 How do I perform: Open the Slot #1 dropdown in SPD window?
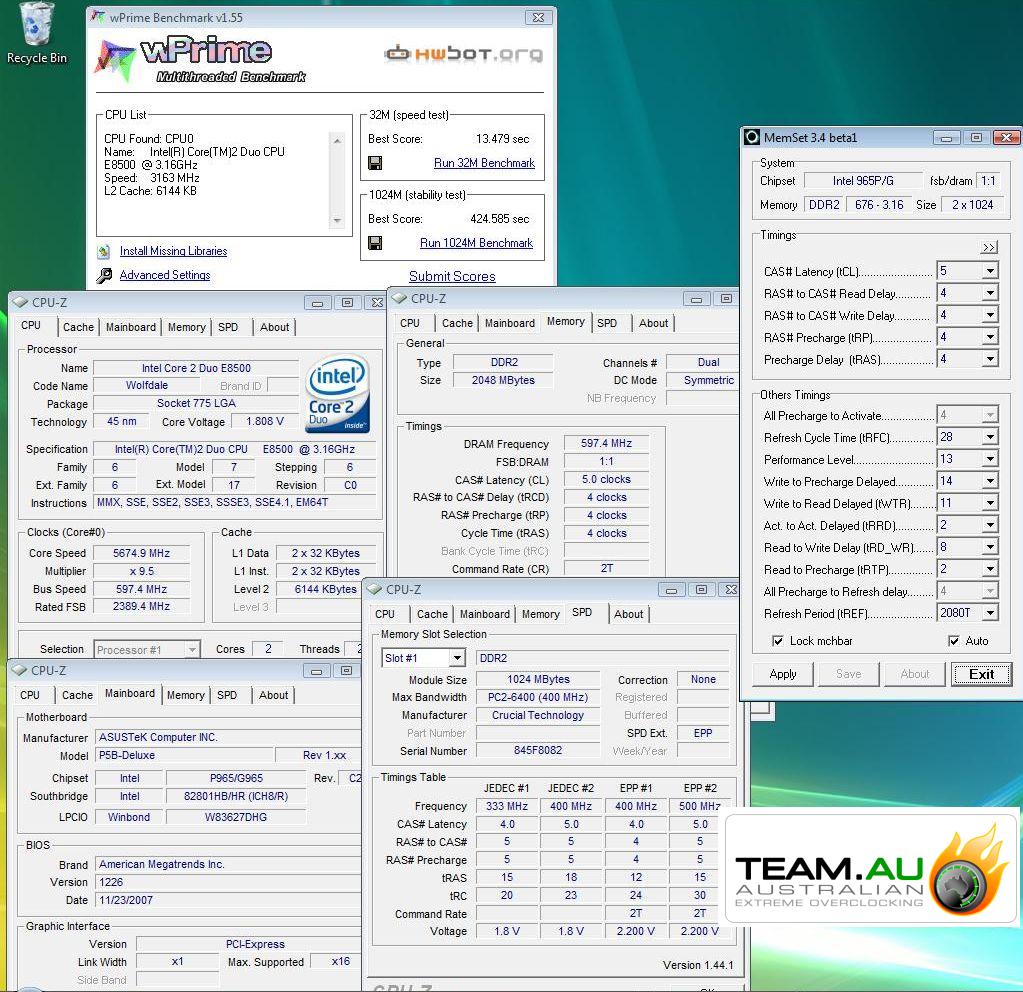457,658
